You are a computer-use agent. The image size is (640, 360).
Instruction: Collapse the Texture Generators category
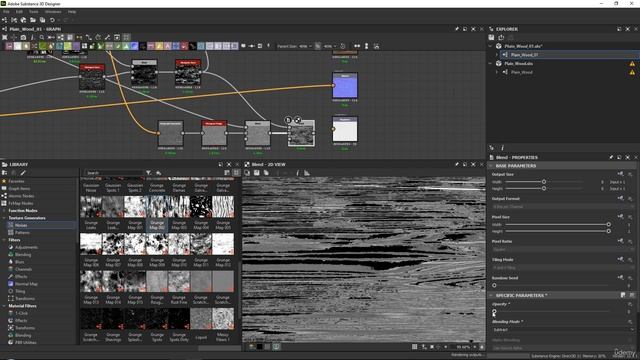click(x=4, y=218)
